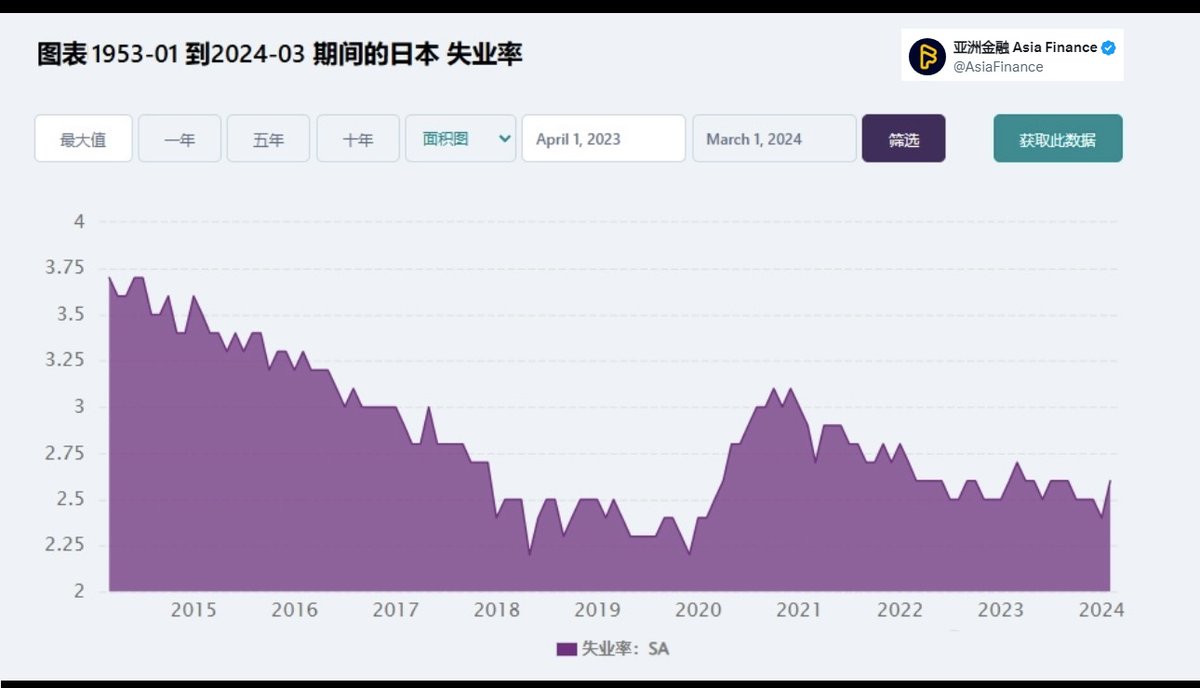Select the 十年 range tab

(357, 138)
